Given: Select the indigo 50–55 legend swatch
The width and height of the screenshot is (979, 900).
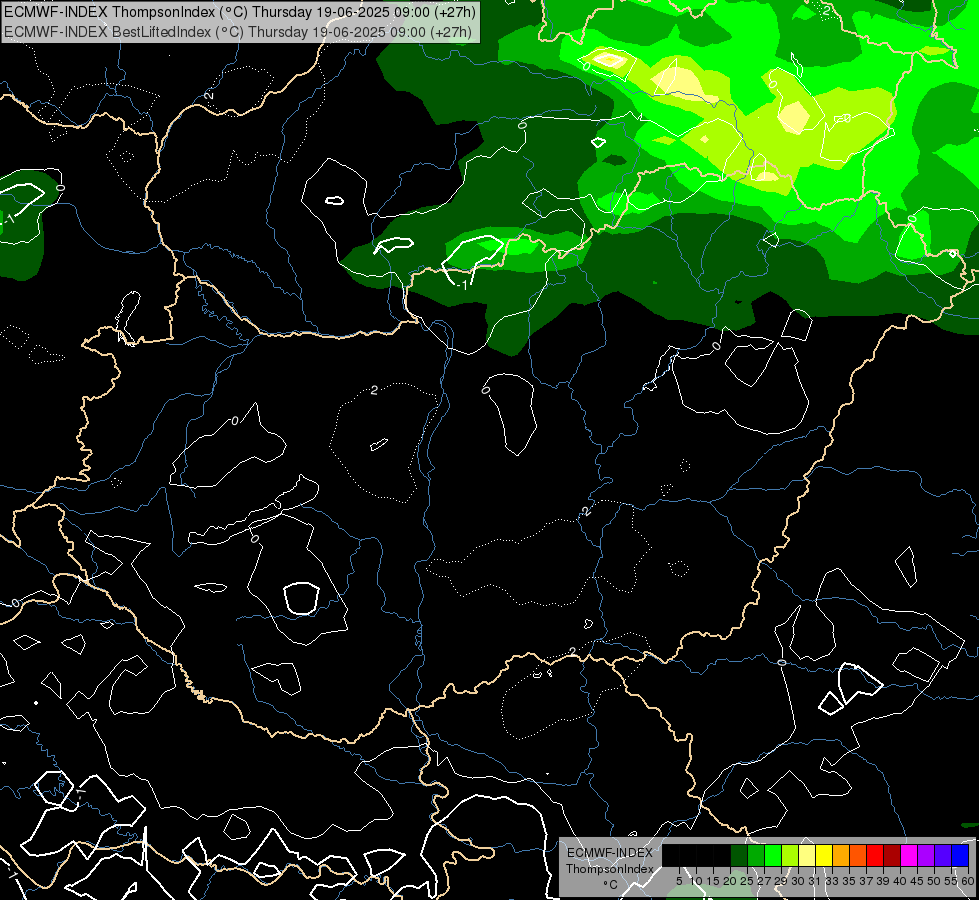Looking at the screenshot, I should pos(943,855).
